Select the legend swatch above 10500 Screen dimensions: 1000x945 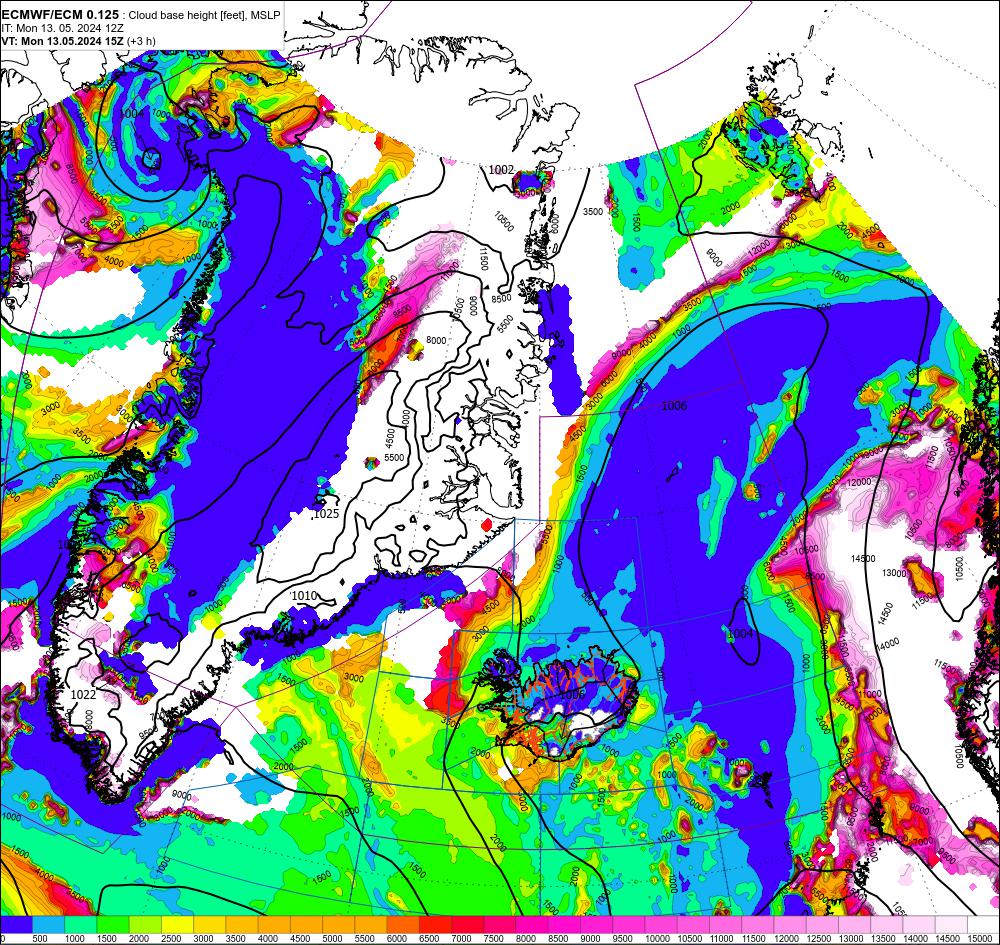[694, 925]
